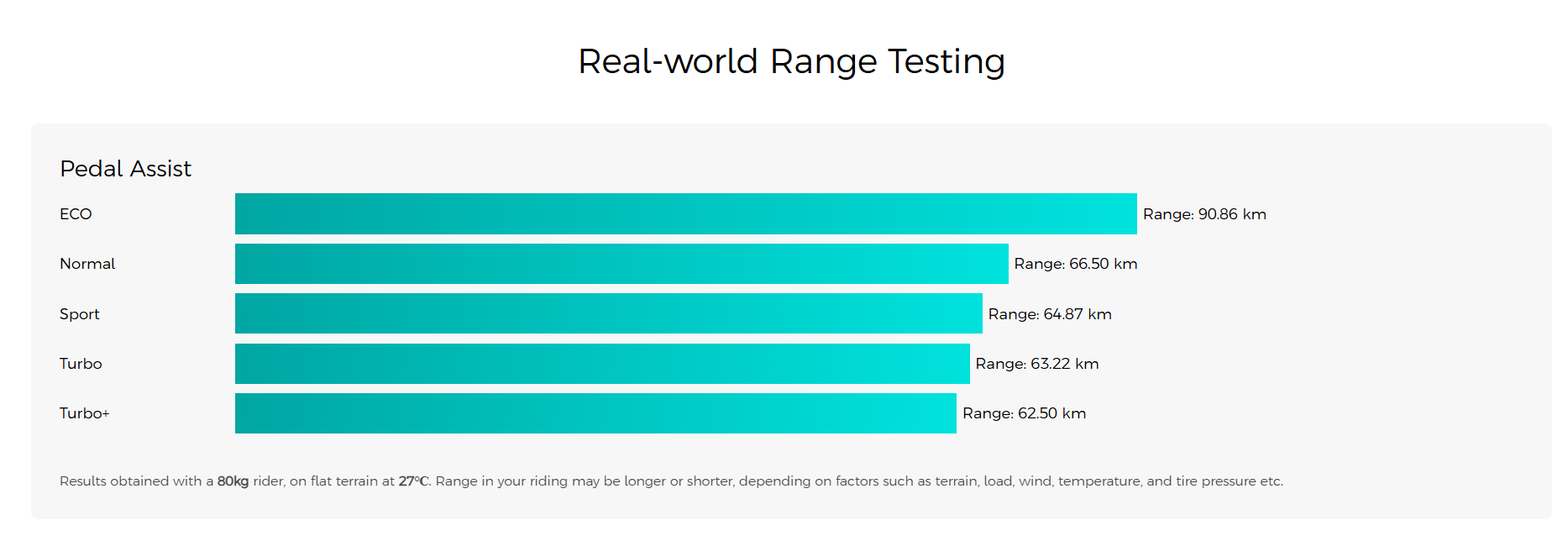Screen dimensions: 1568x557
Task: Click the Turbo range bar
Action: pos(602,364)
